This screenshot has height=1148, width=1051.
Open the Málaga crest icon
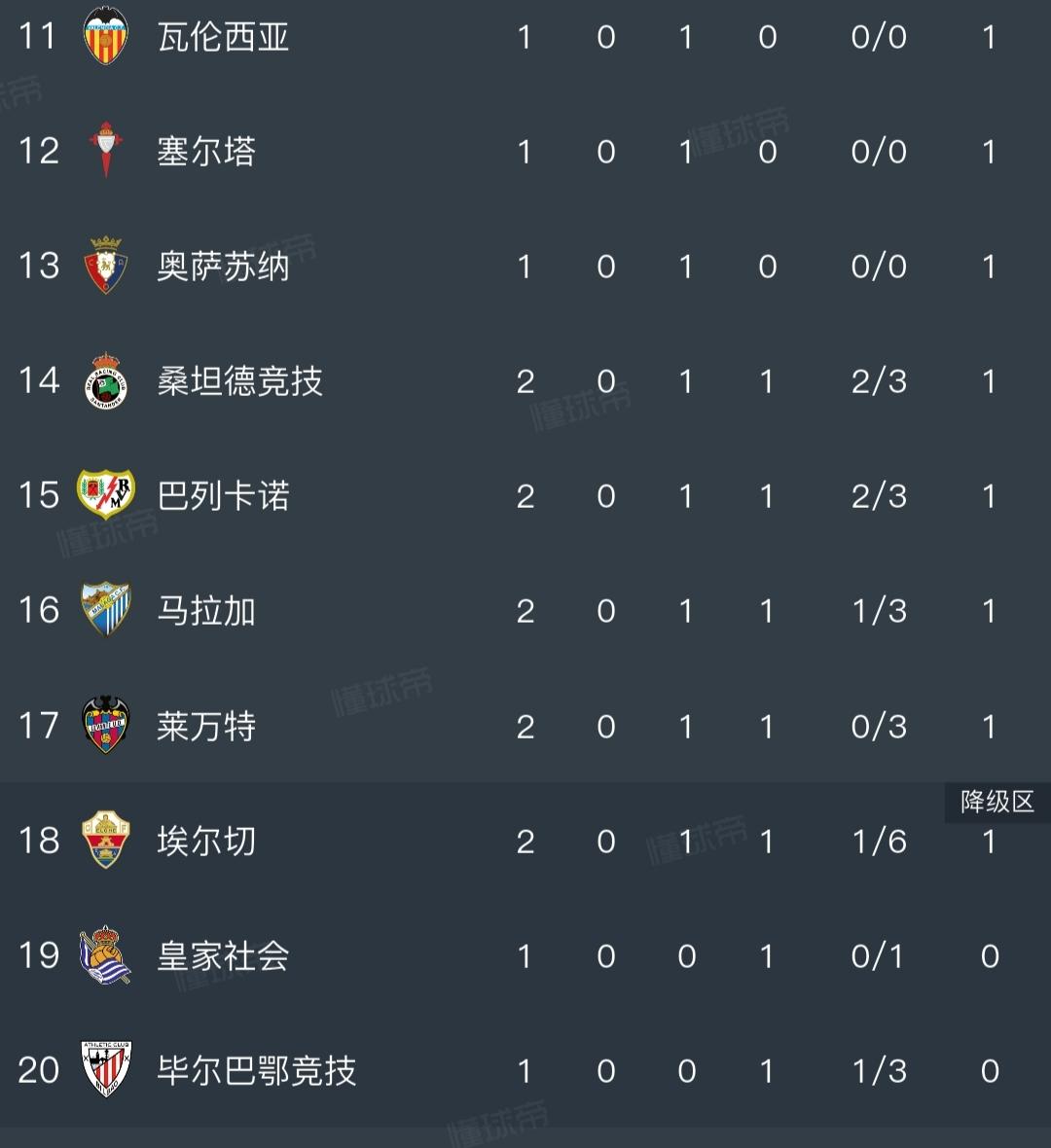(x=105, y=609)
